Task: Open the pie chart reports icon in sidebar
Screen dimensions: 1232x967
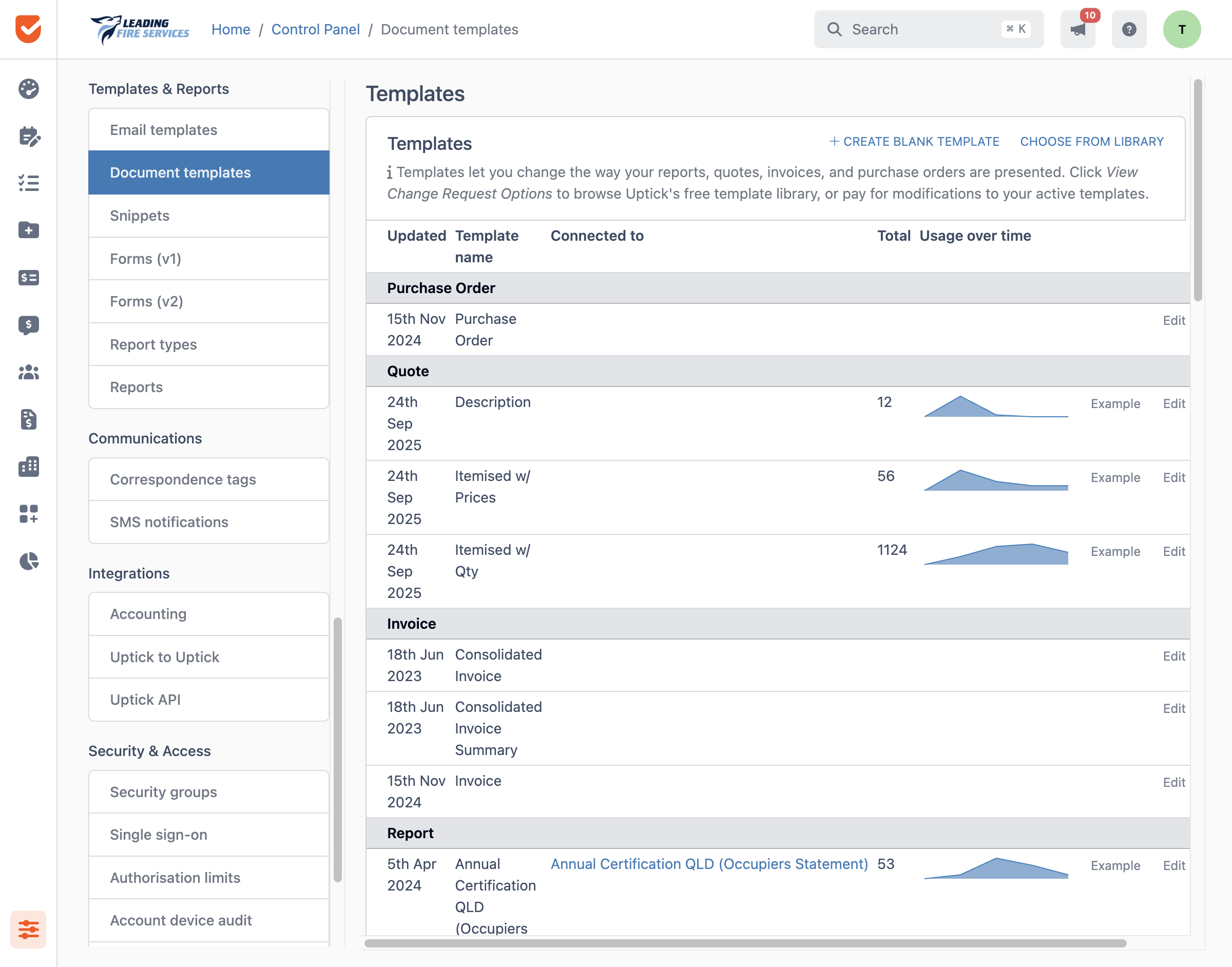Action: 28,561
